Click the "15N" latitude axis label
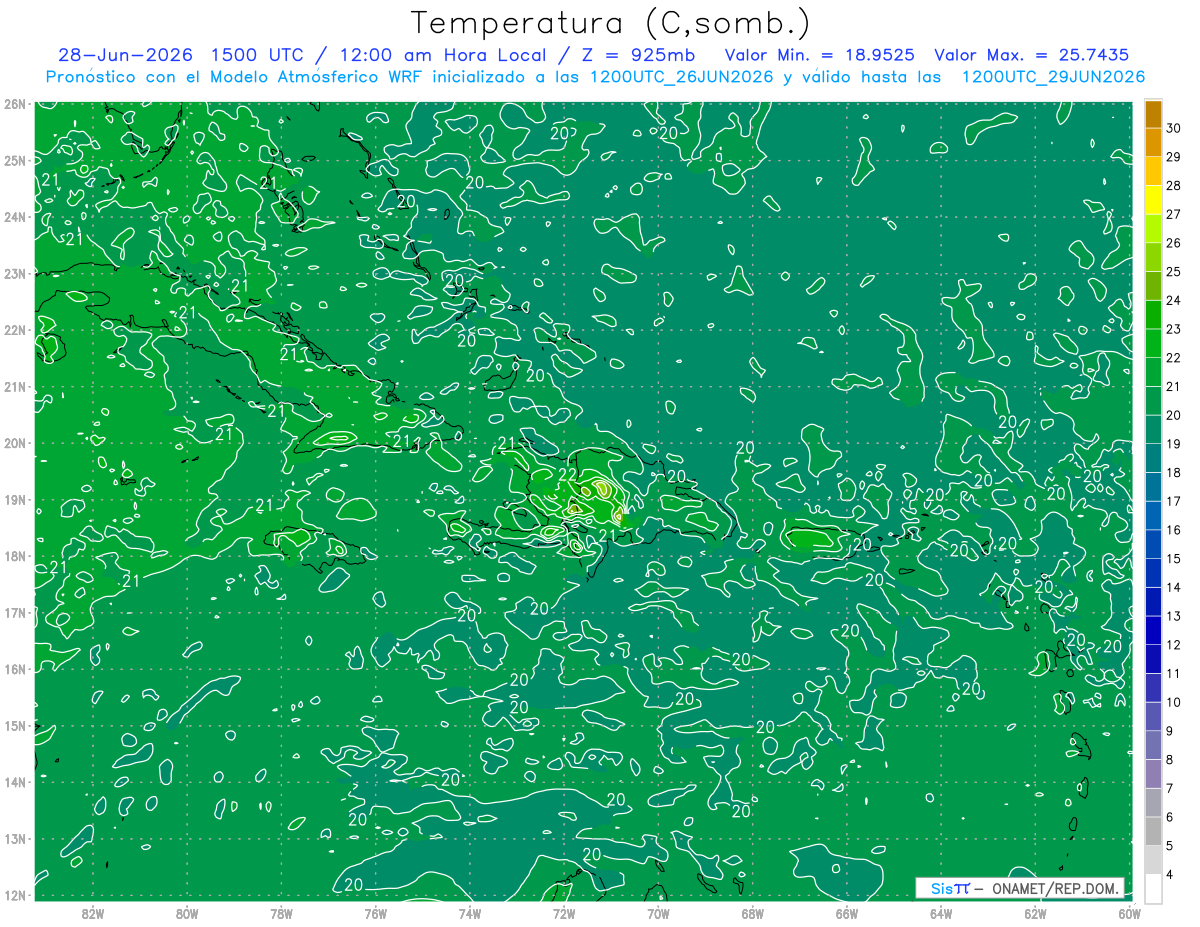This screenshot has height=927, width=1200. pos(15,725)
